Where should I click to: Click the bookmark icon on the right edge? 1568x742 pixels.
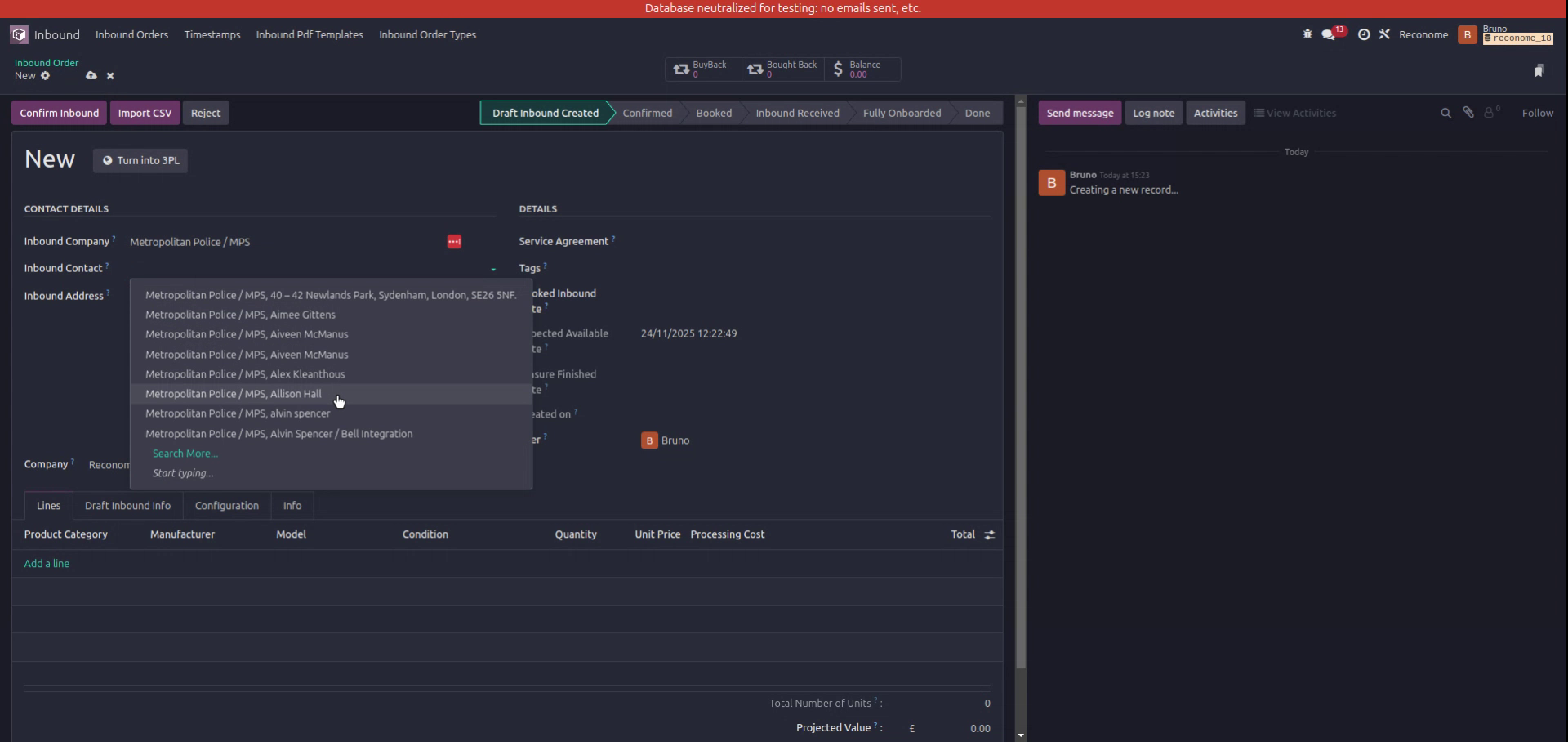click(x=1540, y=70)
